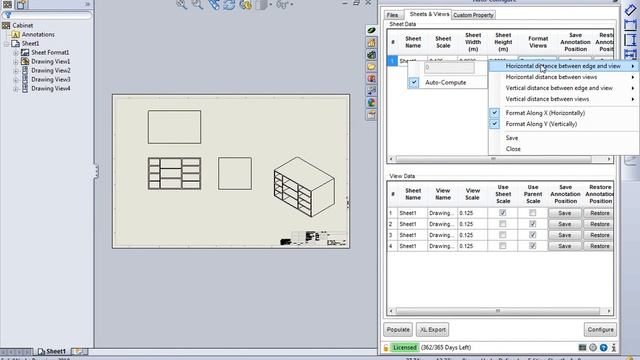Click the horizontal dimension icon on right toolbar
Viewport: 640px width, 360px height.
coord(630,25)
